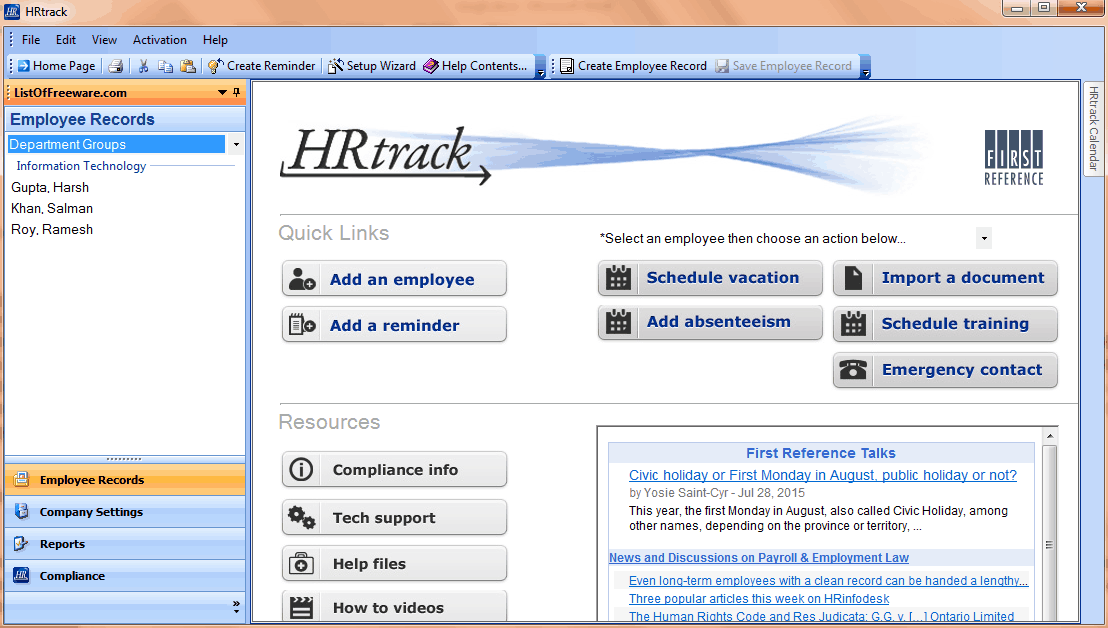Click the Emergency contact telephone icon
The height and width of the screenshot is (628, 1108).
[x=854, y=369]
